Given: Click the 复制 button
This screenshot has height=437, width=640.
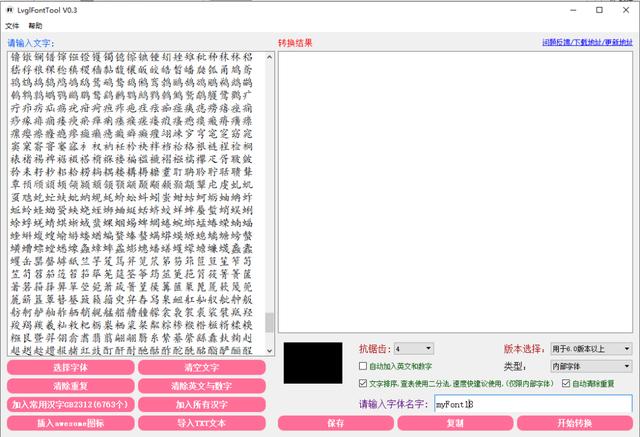Looking at the screenshot, I should point(455,423).
